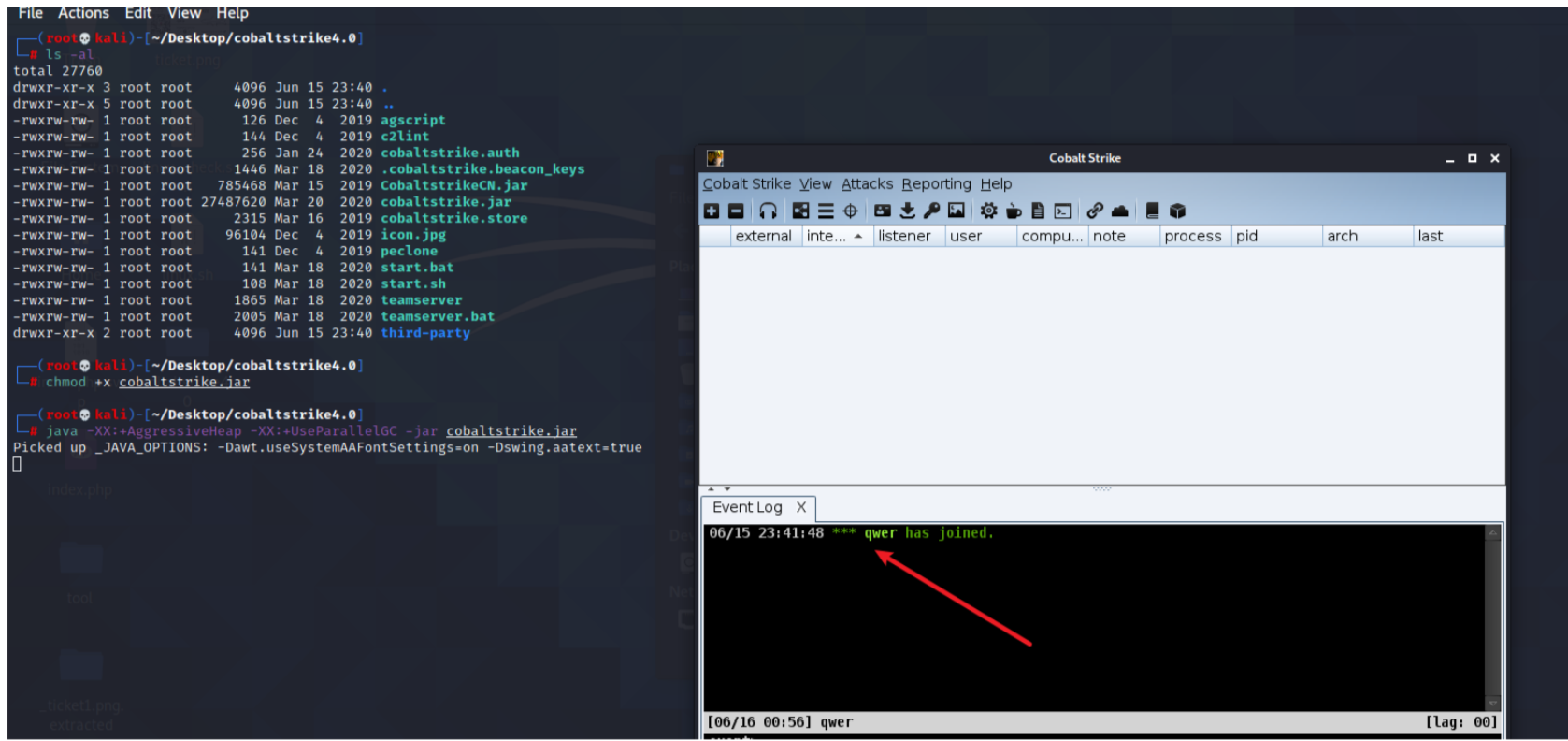Open View menu in terminal window
Screen dimensions: 1568x741
[184, 13]
